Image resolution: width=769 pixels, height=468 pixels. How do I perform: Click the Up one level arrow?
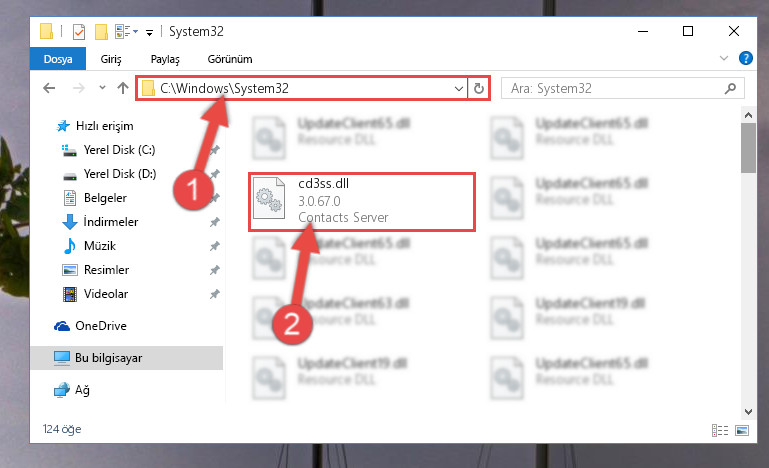pyautogui.click(x=123, y=88)
